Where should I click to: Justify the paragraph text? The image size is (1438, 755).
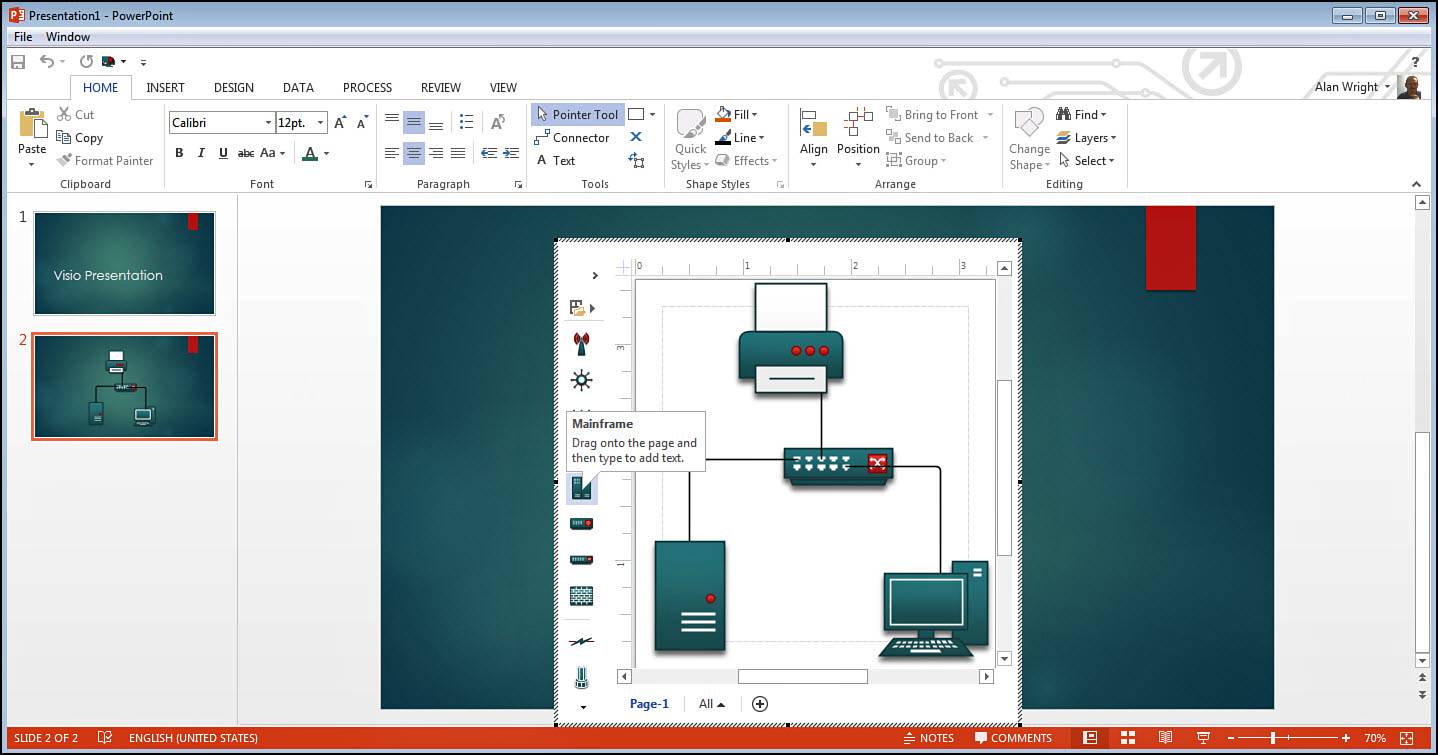[x=458, y=153]
